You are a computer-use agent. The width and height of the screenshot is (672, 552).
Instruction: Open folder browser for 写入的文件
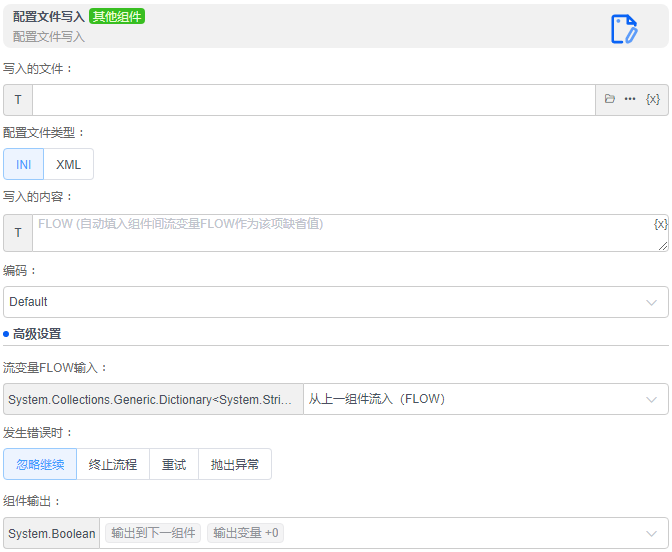610,100
